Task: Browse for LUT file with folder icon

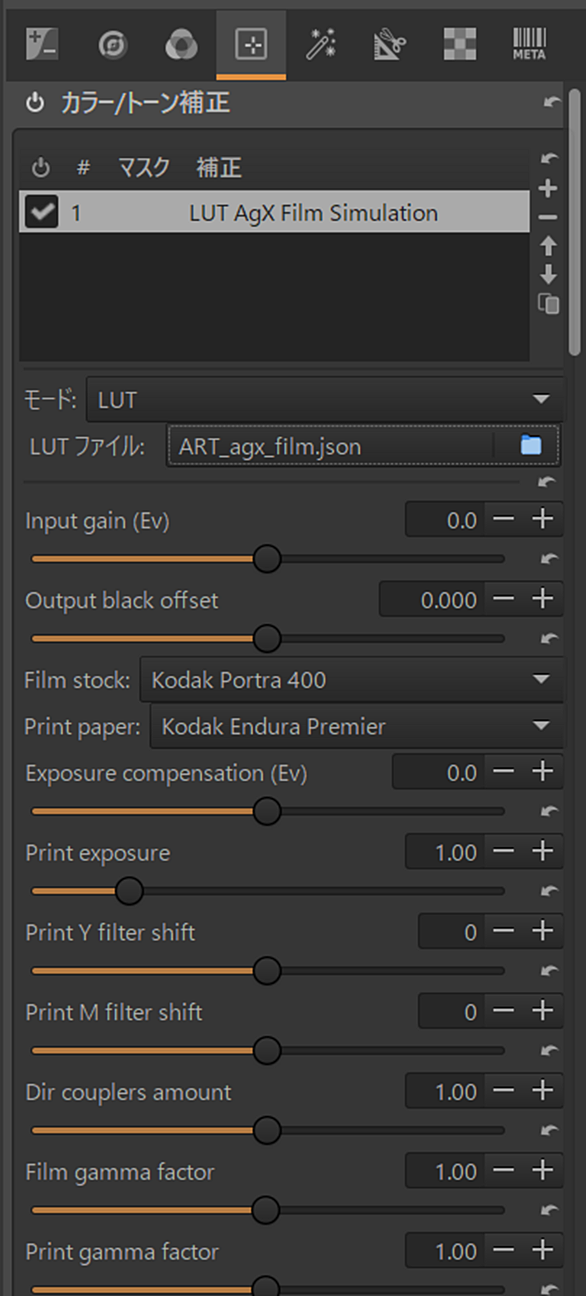Action: [x=531, y=446]
